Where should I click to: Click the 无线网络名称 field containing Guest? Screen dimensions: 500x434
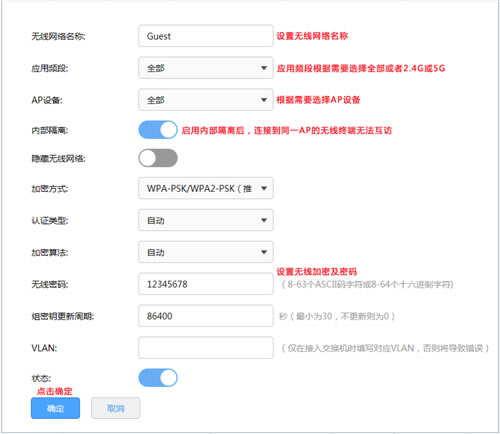(x=206, y=36)
